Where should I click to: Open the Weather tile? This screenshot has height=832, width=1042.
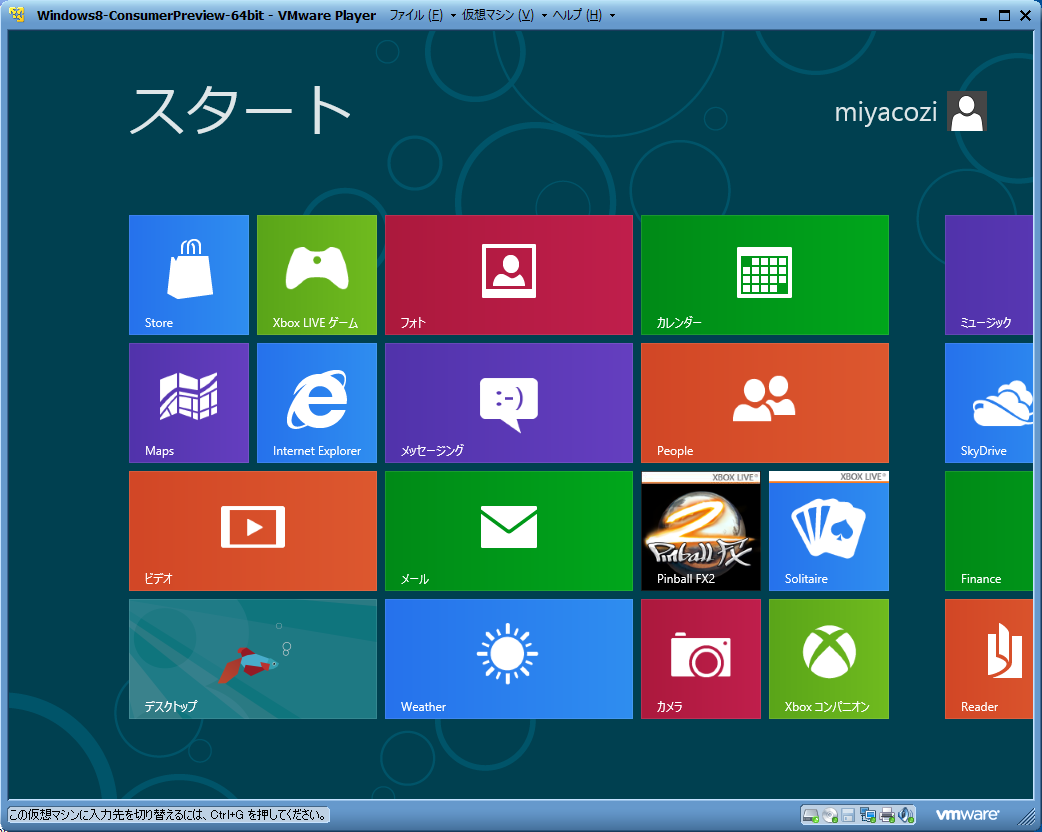coord(509,659)
